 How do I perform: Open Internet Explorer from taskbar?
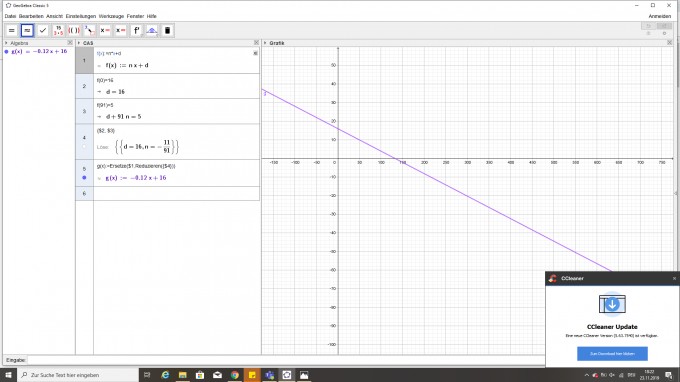pos(165,375)
